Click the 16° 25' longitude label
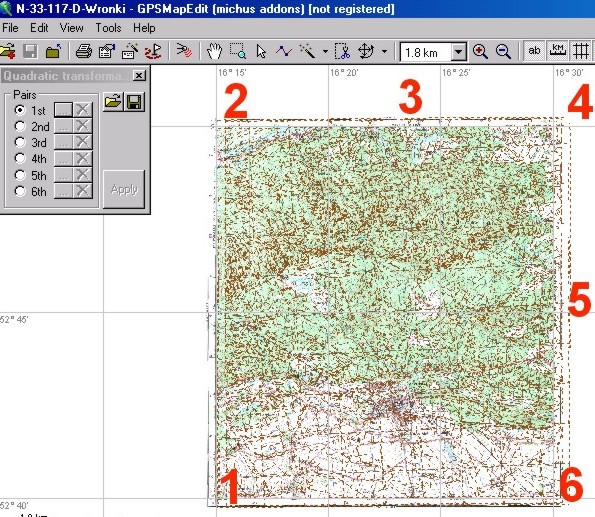 (x=456, y=72)
